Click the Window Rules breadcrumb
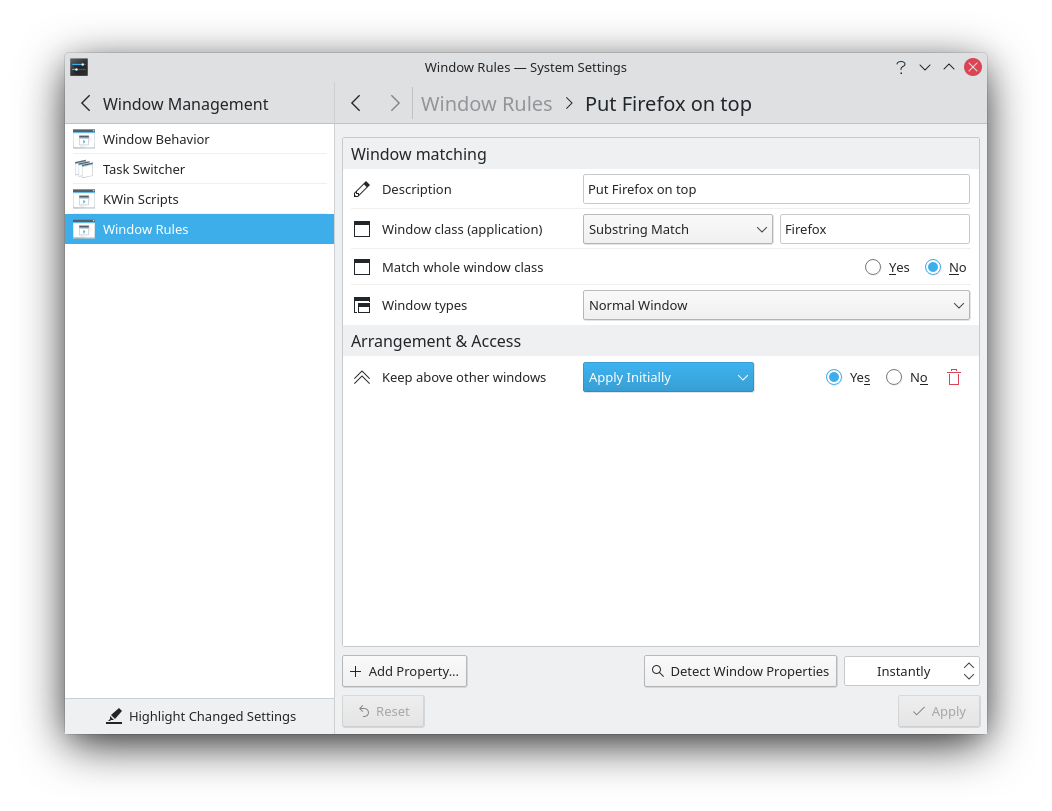Screen dimensions: 1052x811 click(486, 104)
